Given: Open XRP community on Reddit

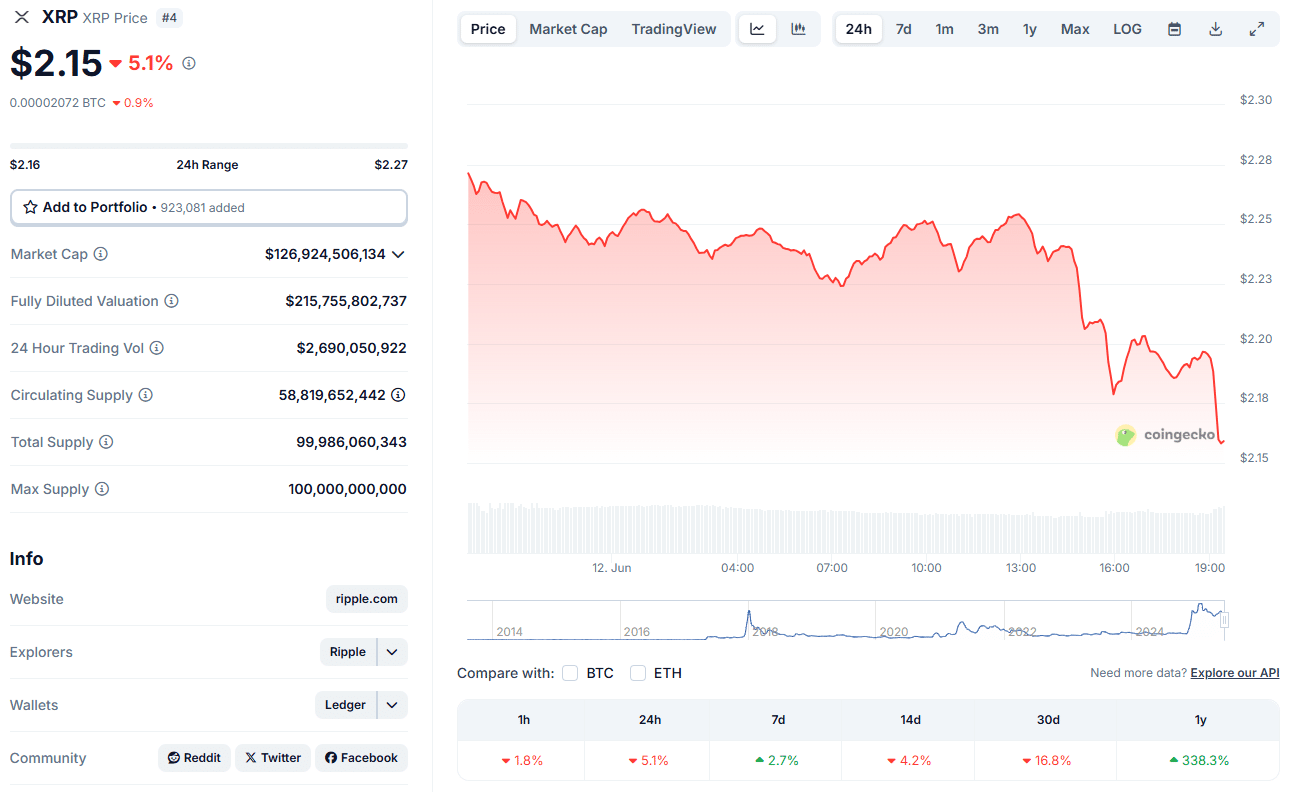Looking at the screenshot, I should (194, 757).
